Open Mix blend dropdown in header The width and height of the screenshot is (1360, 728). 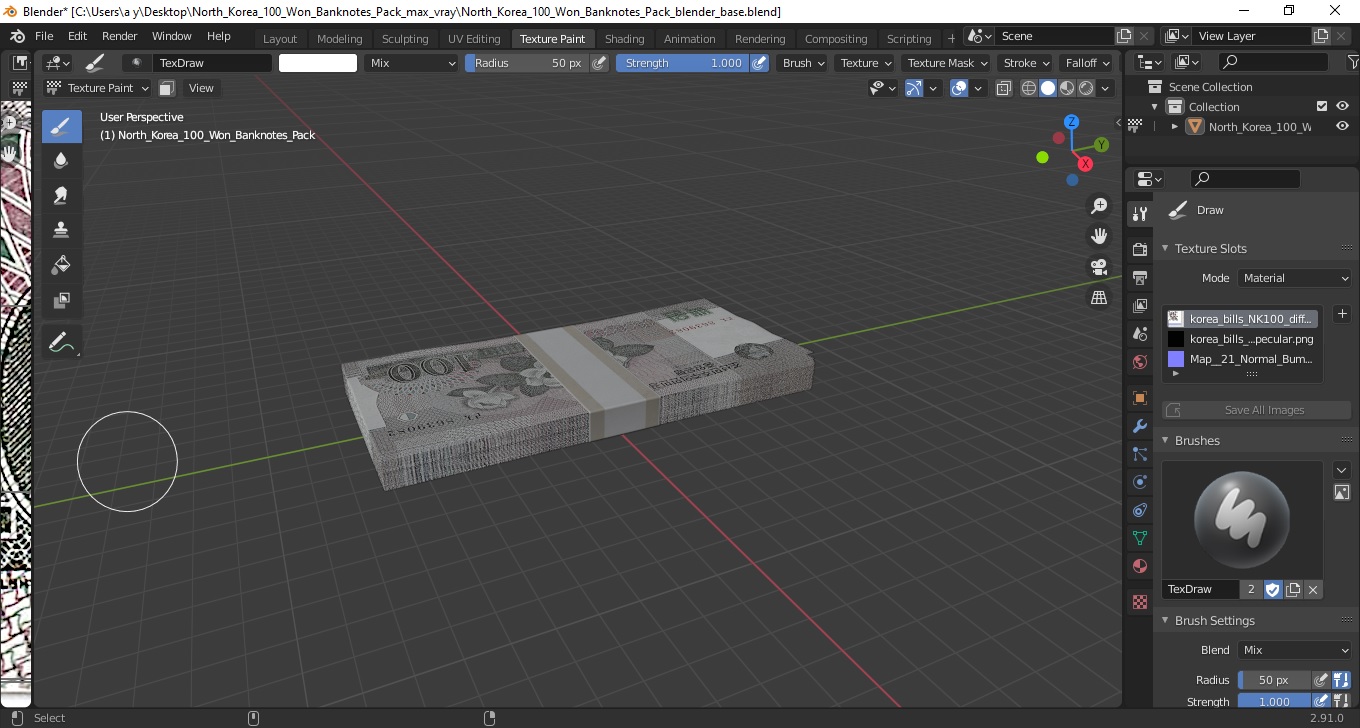click(x=411, y=63)
